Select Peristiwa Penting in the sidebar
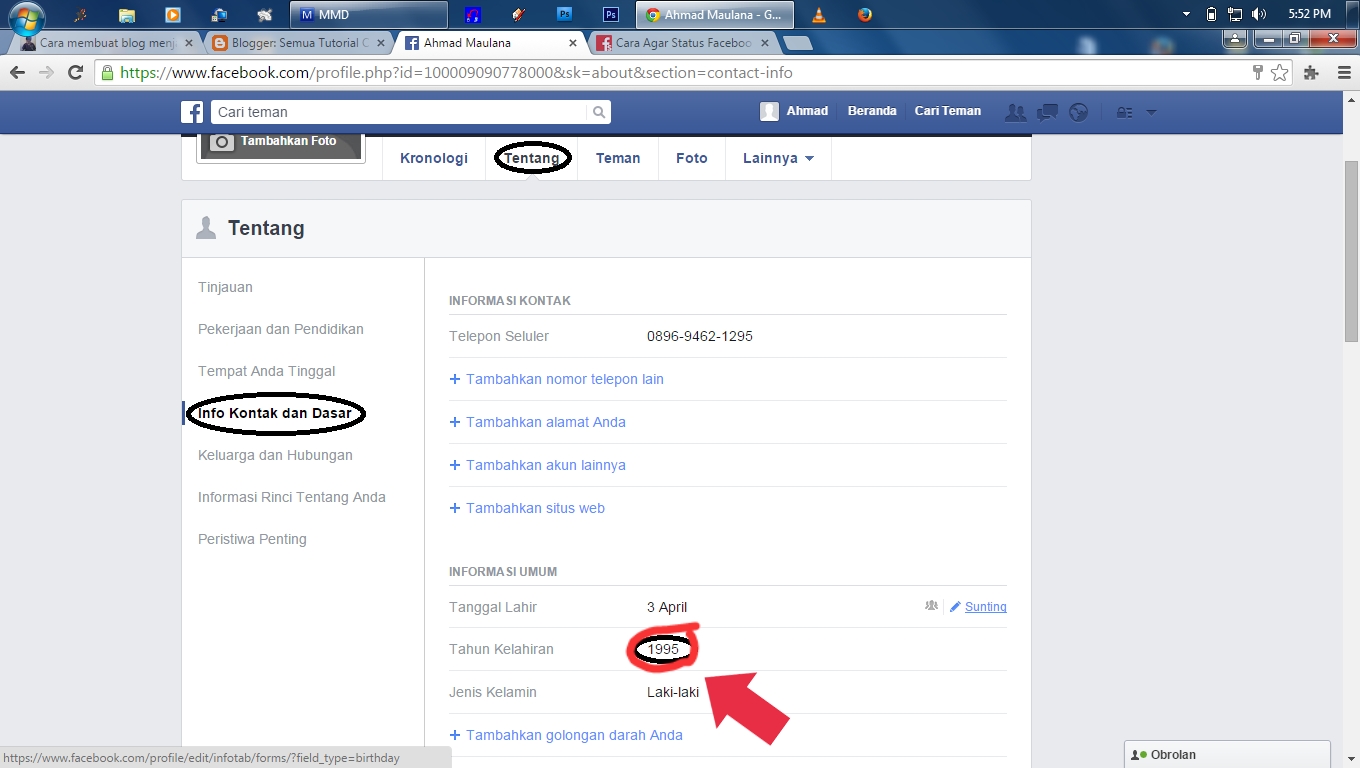The width and height of the screenshot is (1360, 768). (252, 539)
